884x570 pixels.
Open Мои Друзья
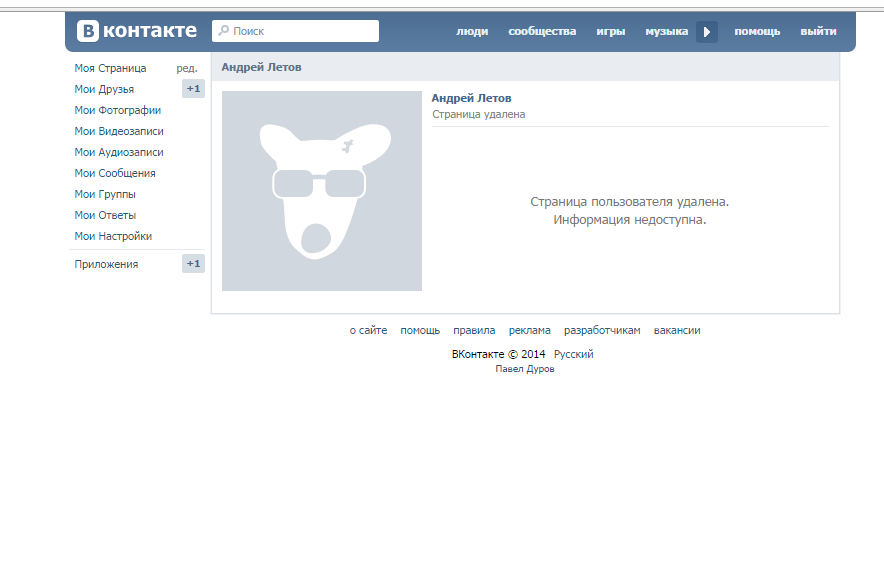pos(104,89)
